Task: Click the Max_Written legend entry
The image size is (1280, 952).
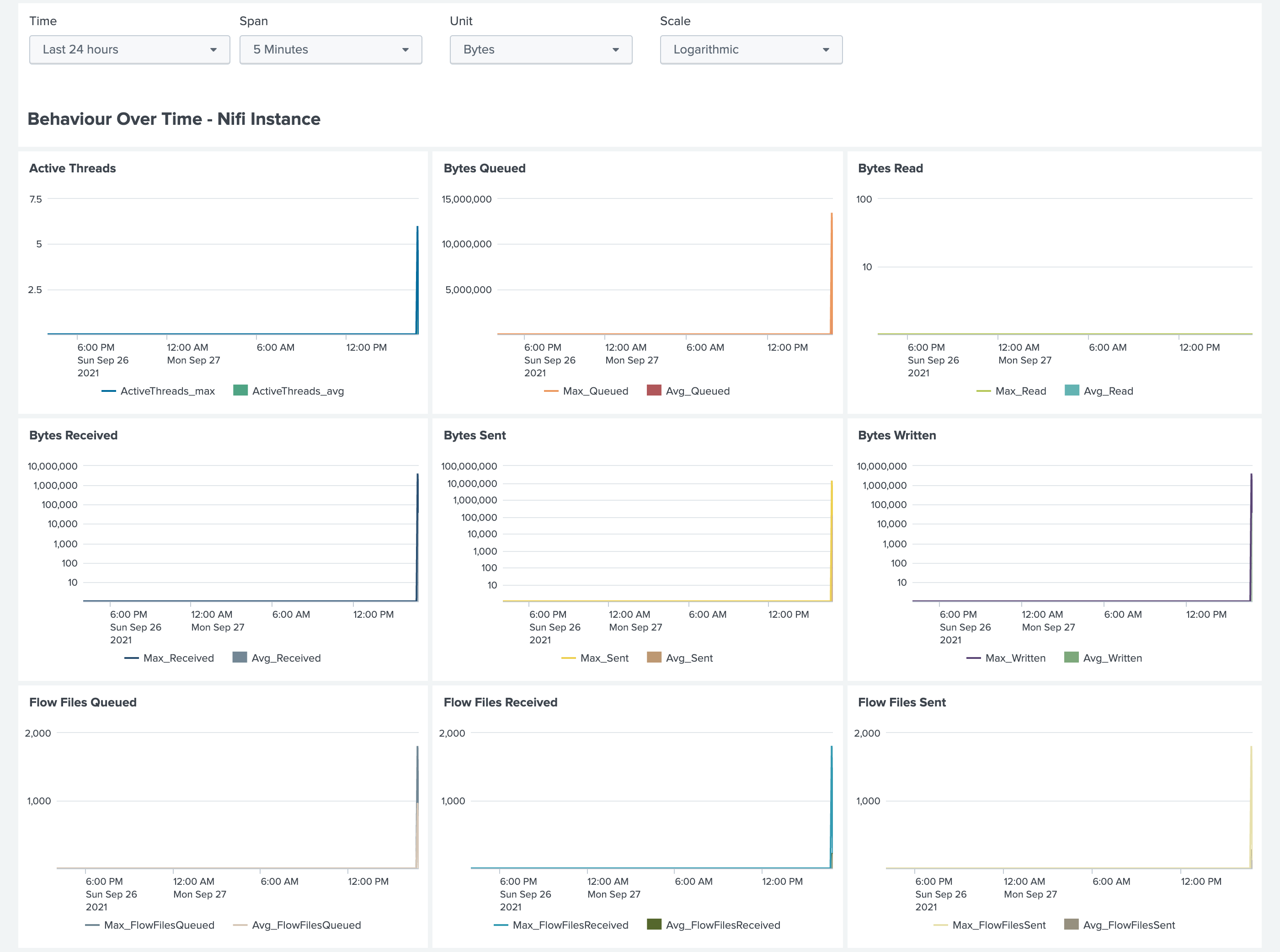Action: point(1006,658)
